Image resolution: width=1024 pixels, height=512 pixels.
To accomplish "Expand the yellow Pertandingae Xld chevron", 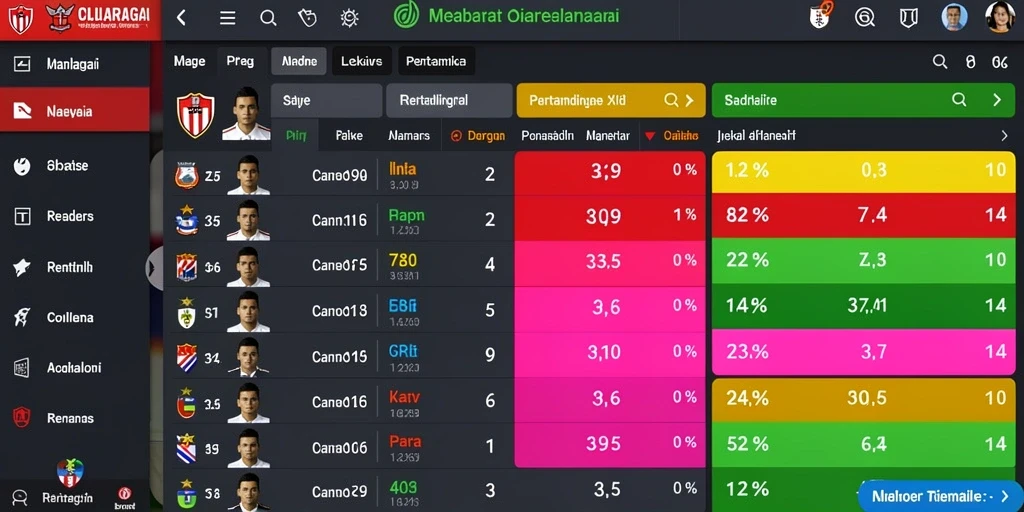I will [x=689, y=101].
